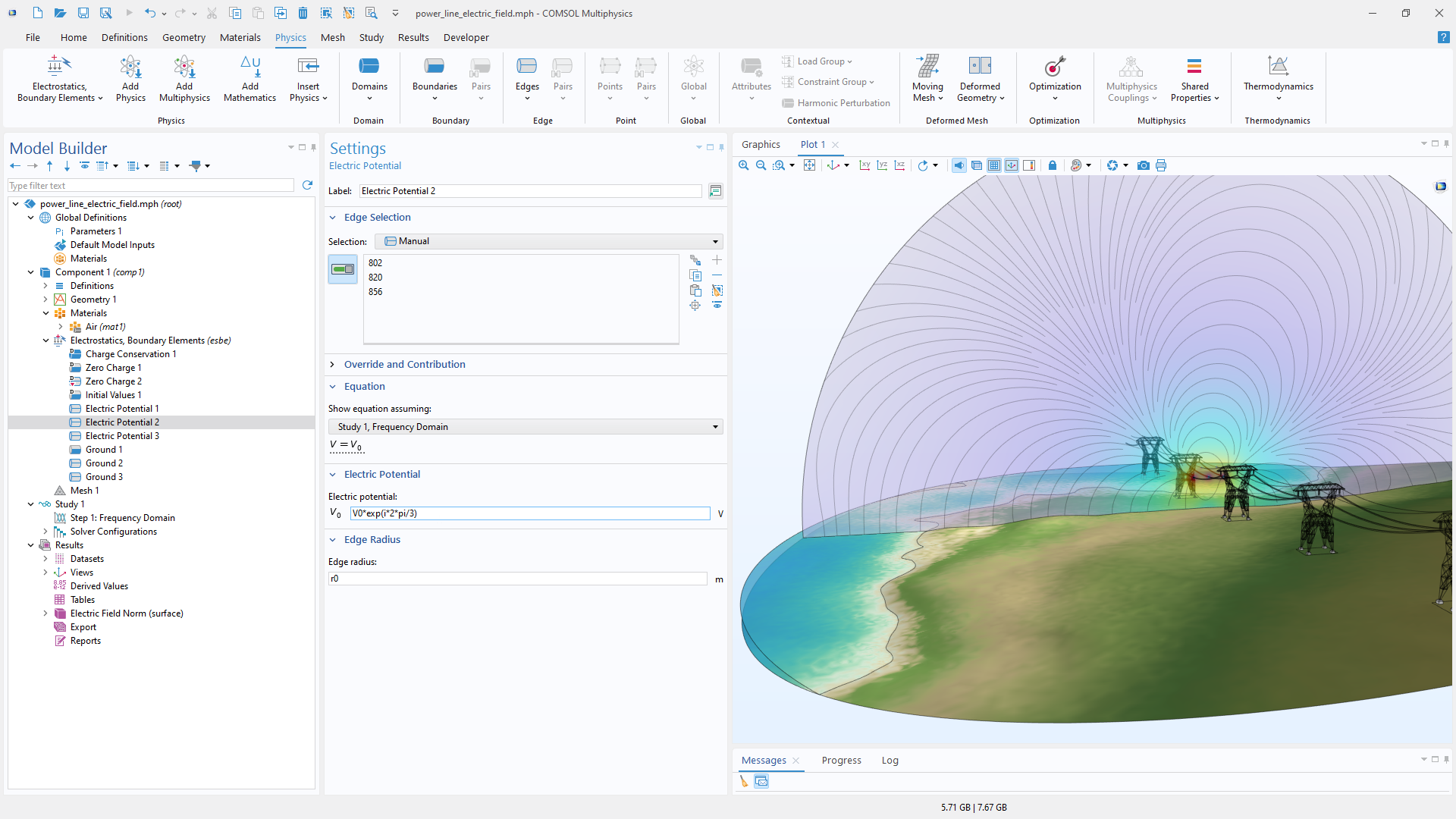Switch to the XY view
Viewport: 1456px width, 819px height.
(864, 165)
